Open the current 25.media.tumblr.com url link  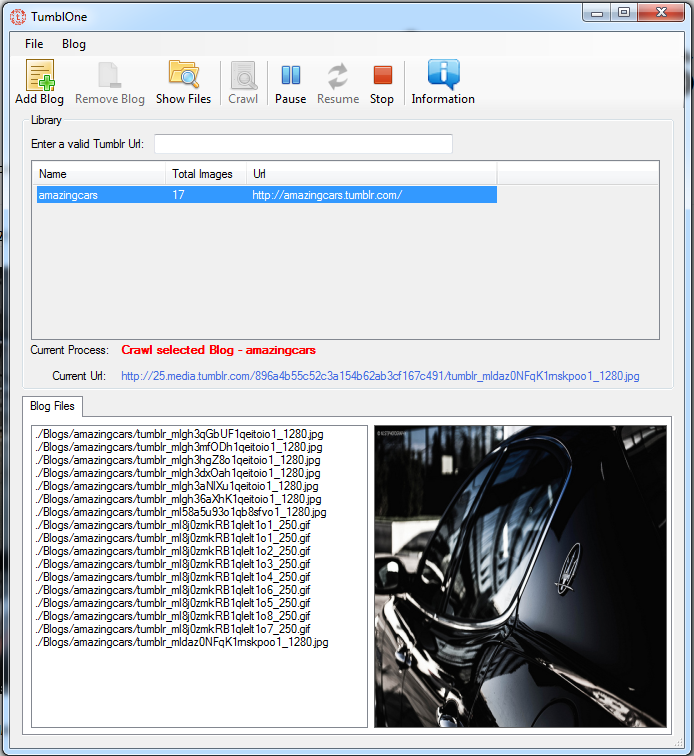pyautogui.click(x=380, y=376)
